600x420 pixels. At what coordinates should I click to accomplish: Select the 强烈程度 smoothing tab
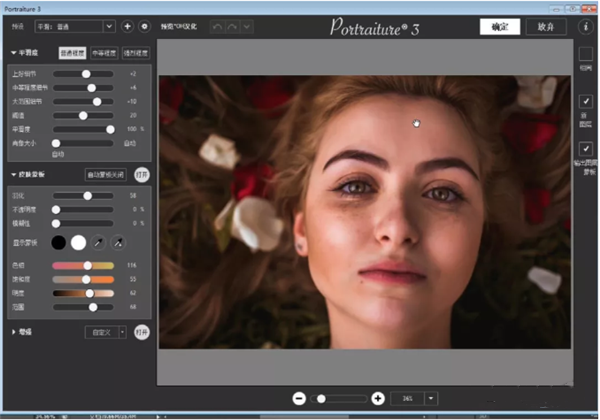tap(135, 52)
